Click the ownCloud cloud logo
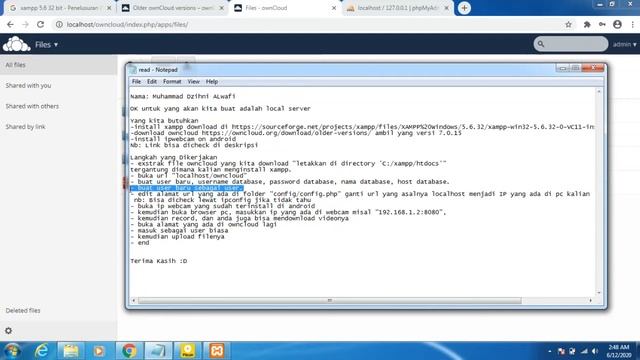 pos(16,44)
